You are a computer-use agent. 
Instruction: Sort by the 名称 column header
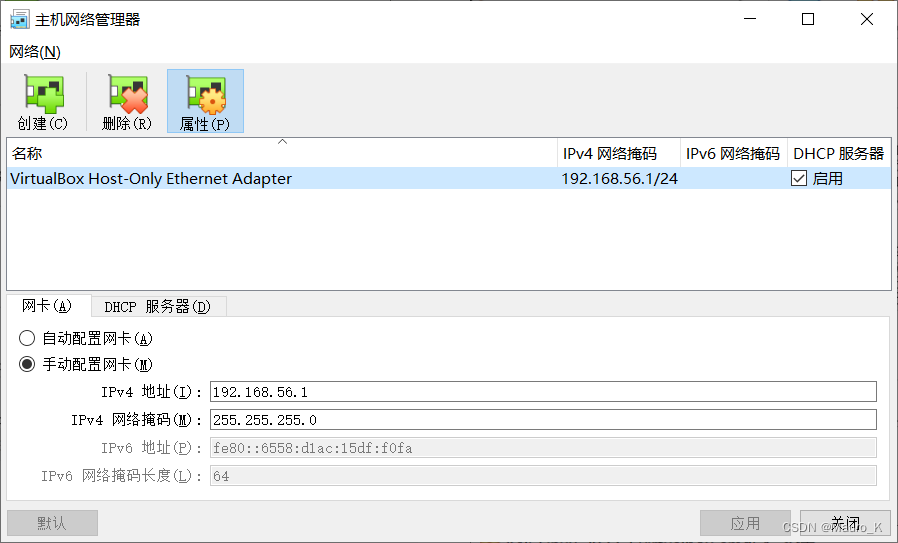[282, 153]
